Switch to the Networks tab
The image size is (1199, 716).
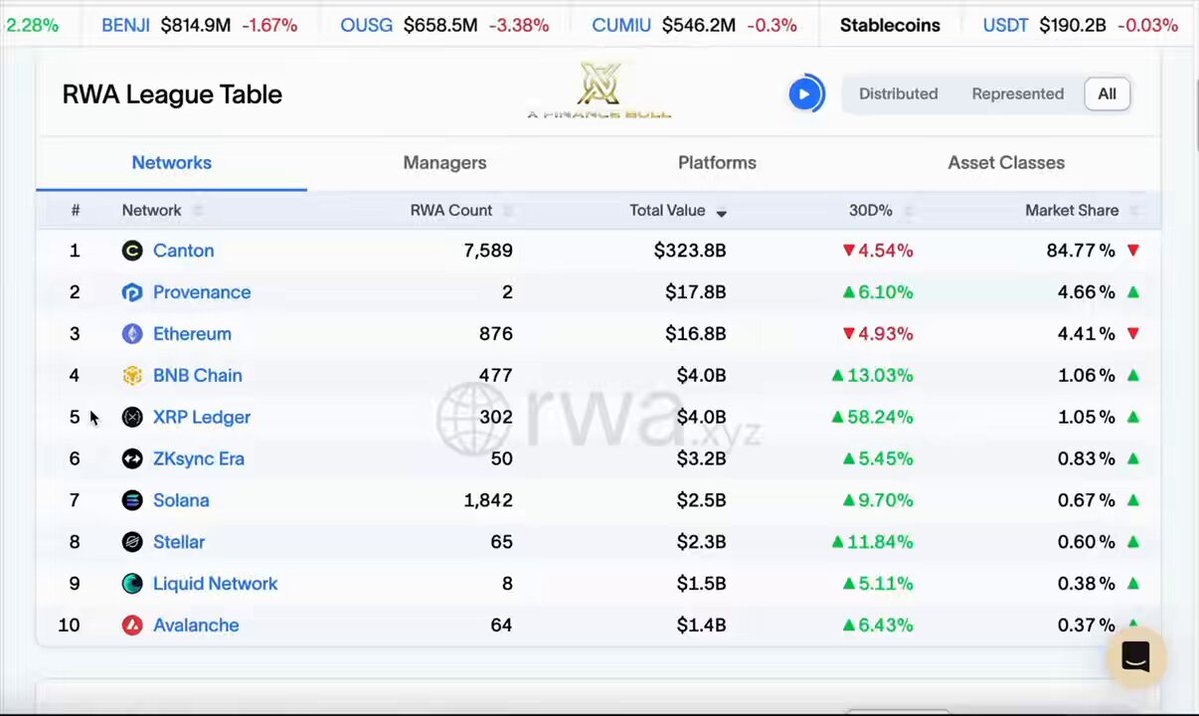point(171,163)
